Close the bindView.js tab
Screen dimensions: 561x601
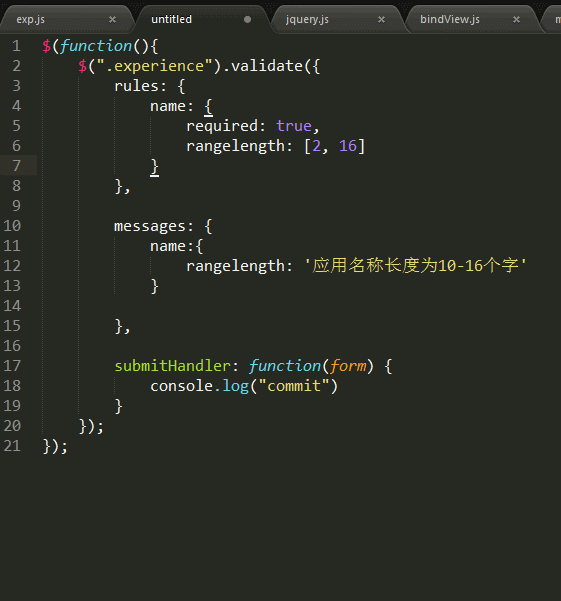pyautogui.click(x=517, y=19)
